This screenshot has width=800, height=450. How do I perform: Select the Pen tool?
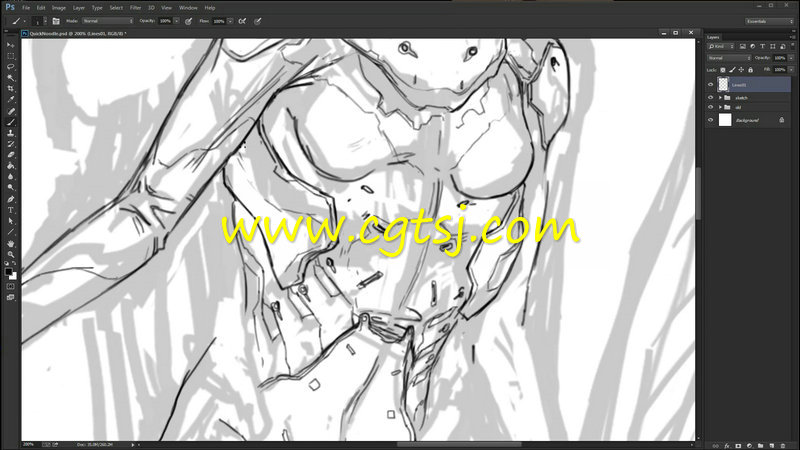(x=10, y=199)
